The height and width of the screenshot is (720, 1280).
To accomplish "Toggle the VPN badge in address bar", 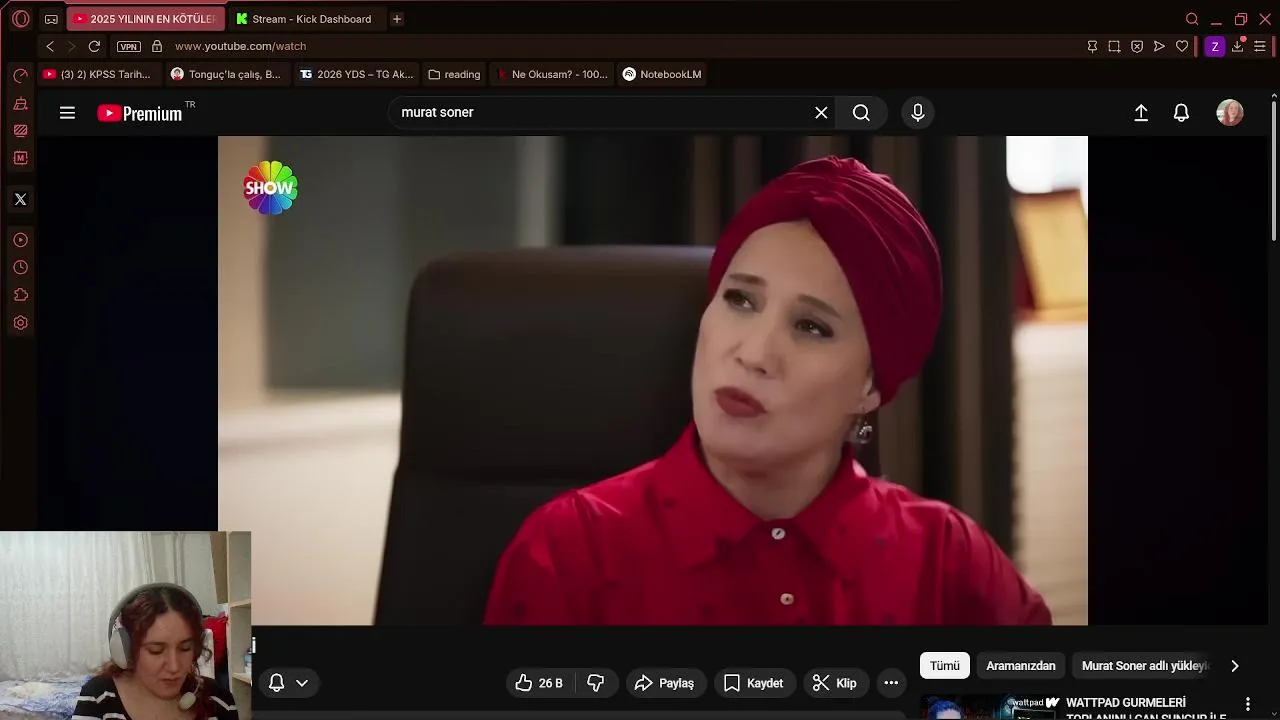I will 128,46.
